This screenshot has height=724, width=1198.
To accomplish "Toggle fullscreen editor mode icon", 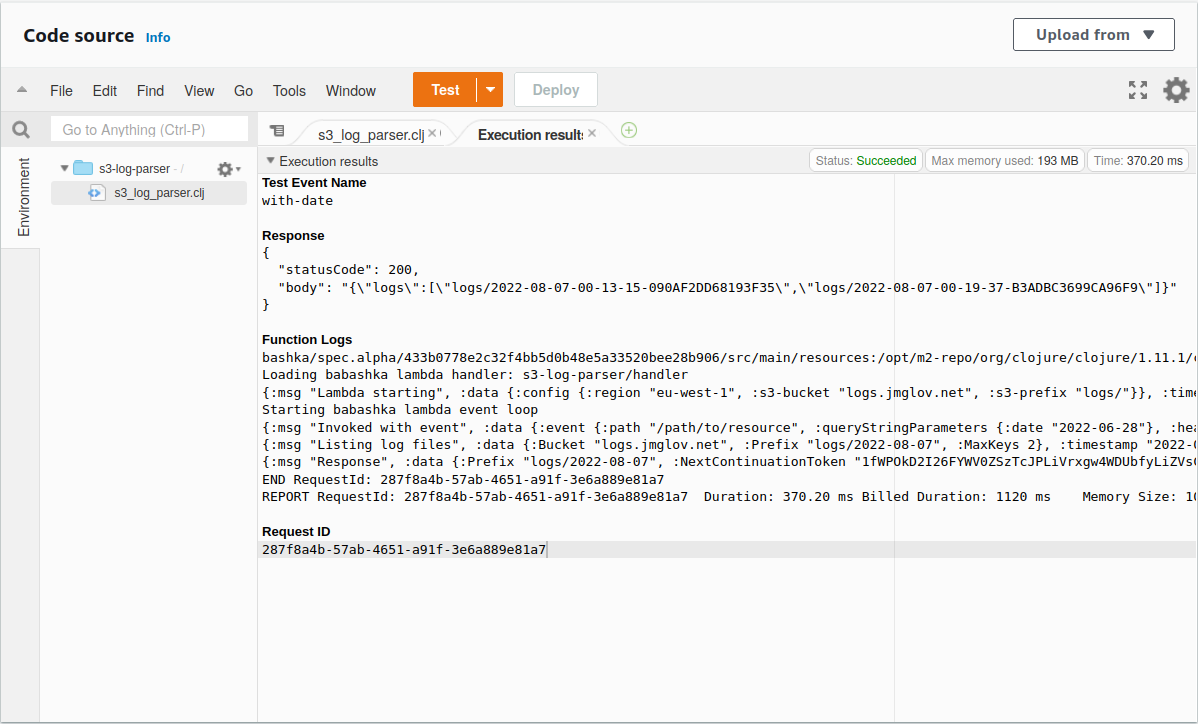I will tap(1138, 90).
